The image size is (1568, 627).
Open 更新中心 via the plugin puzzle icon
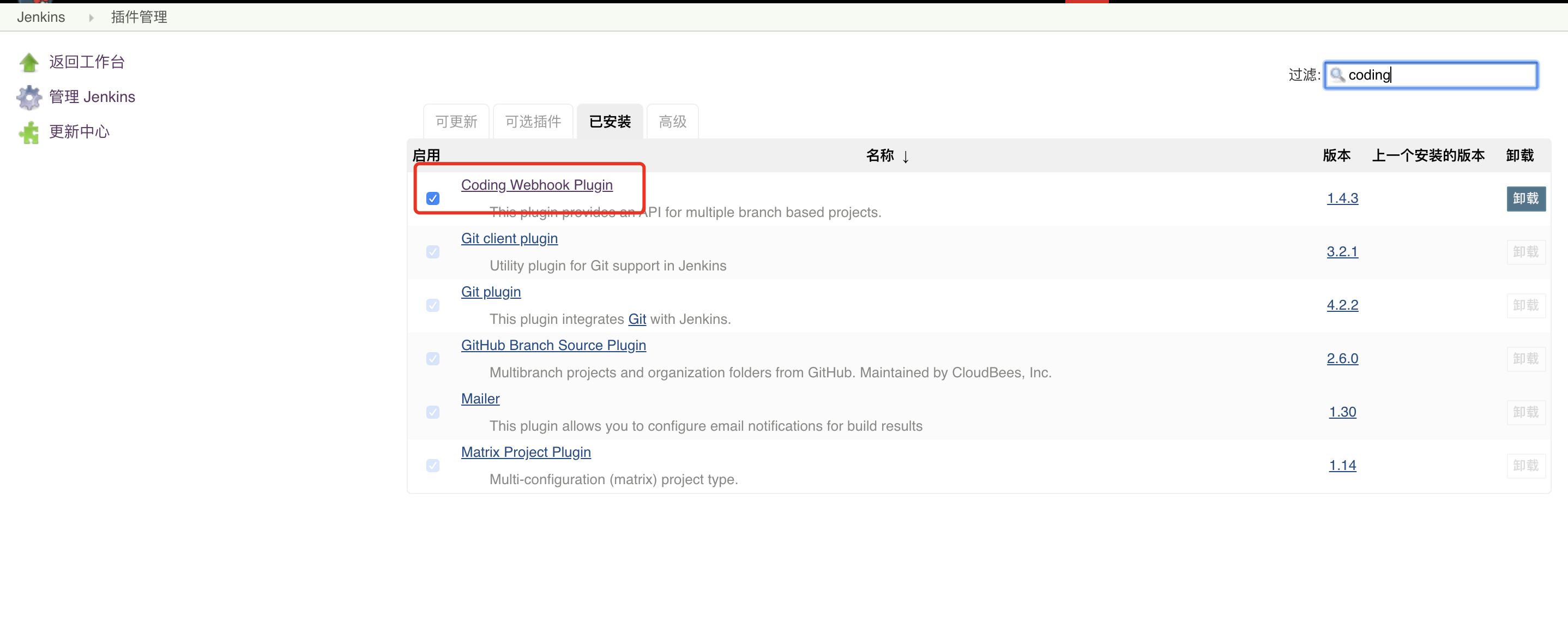pos(28,132)
